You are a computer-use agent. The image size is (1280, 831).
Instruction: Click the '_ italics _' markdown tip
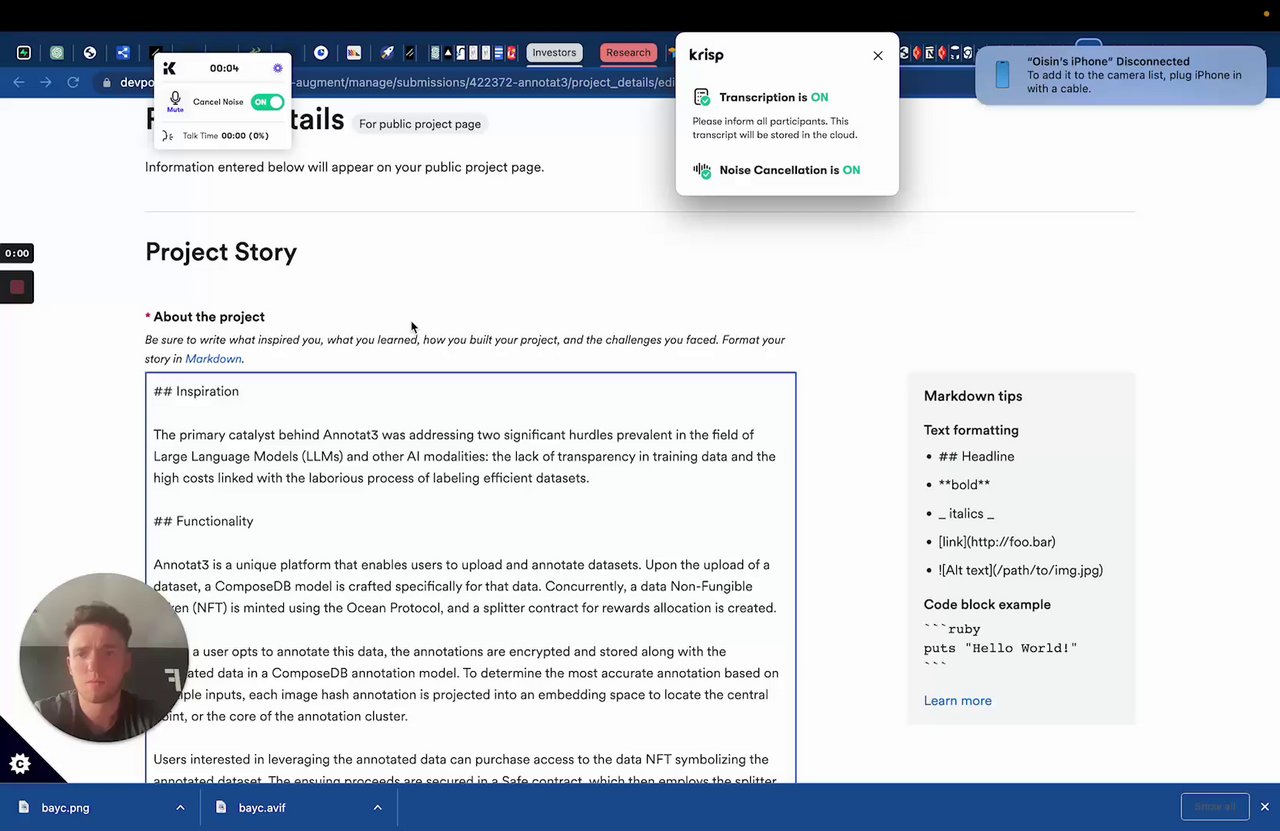point(966,513)
